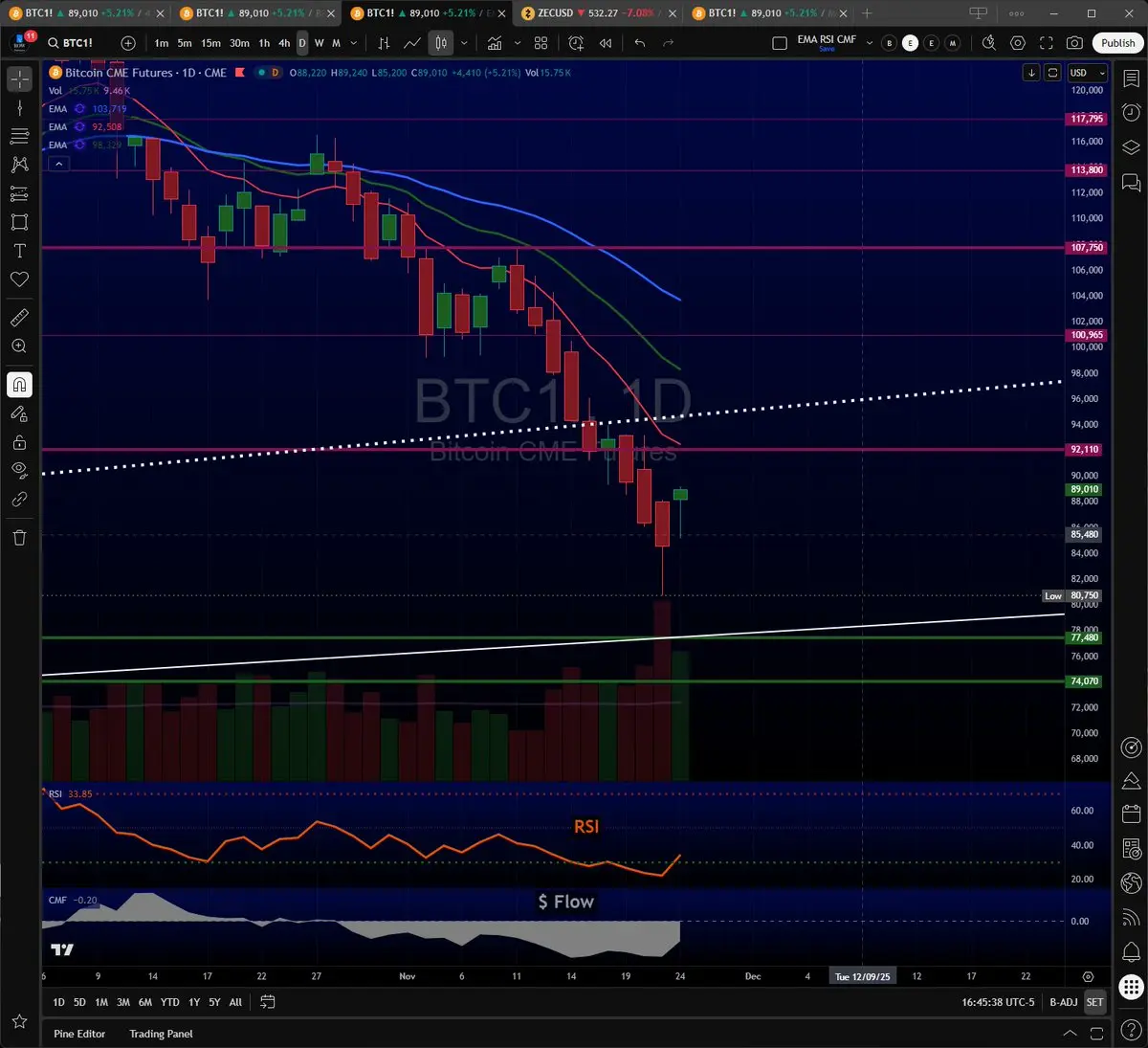Open Quick Search icon
1148x1048 pixels.
click(989, 43)
